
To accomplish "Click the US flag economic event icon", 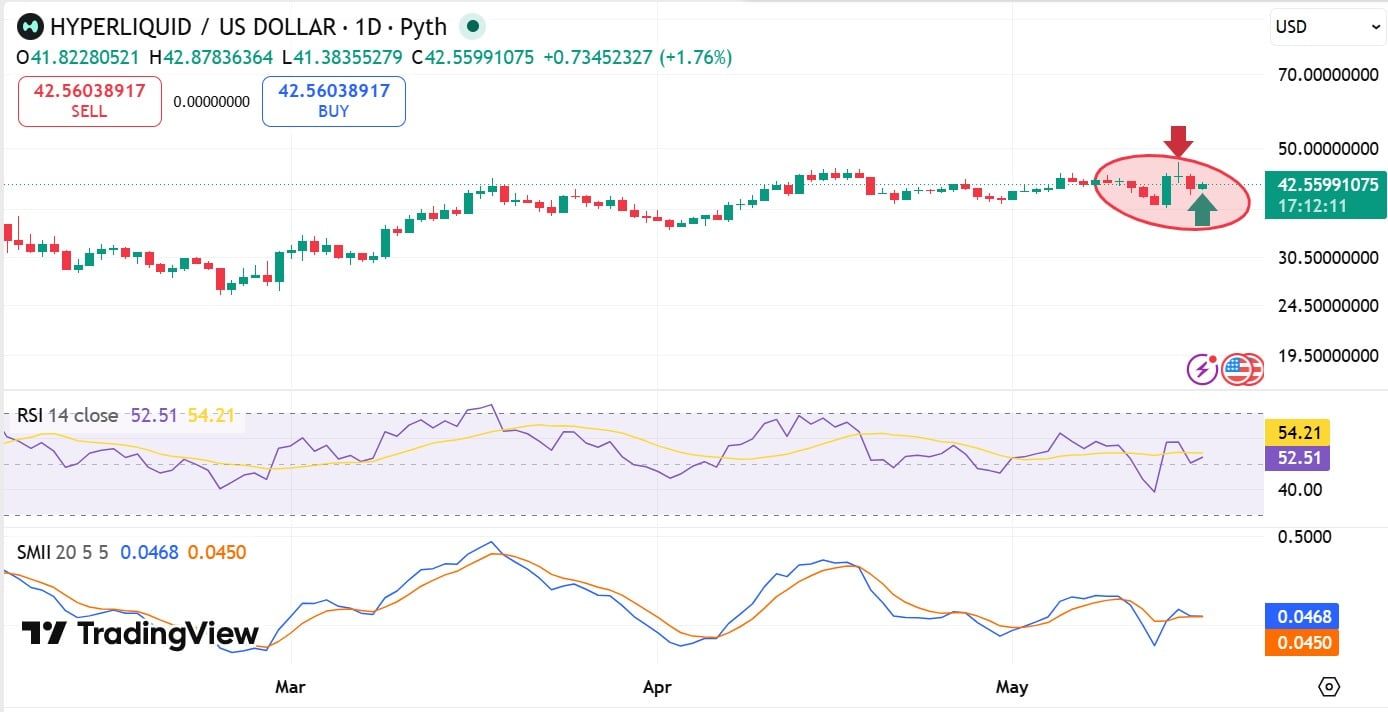I will click(1238, 369).
